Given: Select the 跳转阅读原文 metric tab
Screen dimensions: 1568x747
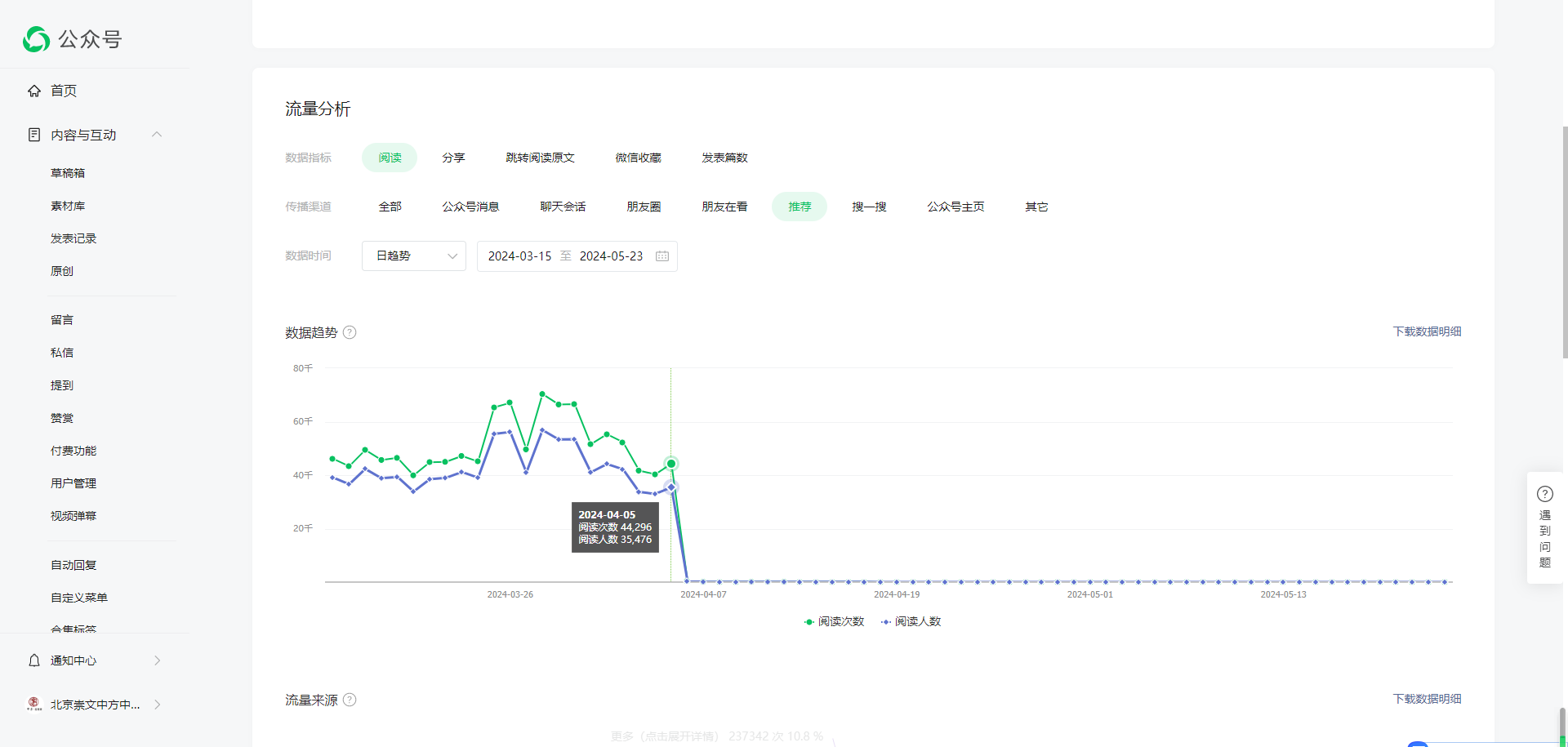Looking at the screenshot, I should click(x=540, y=158).
